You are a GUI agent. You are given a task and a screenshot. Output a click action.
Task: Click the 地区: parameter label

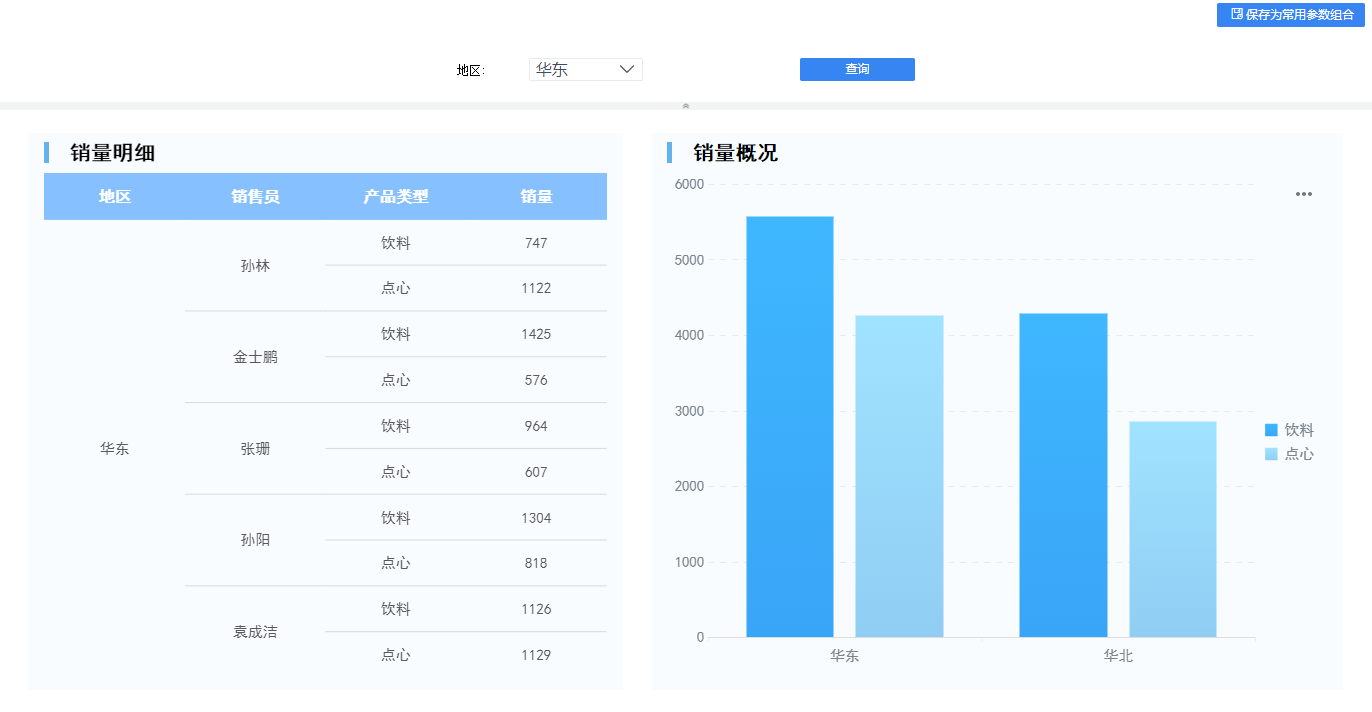click(x=471, y=70)
